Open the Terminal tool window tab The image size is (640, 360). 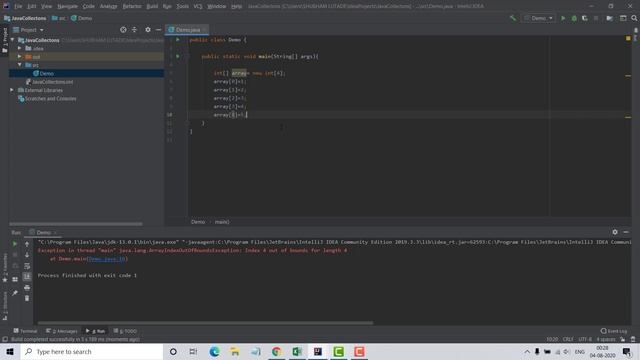(25, 331)
